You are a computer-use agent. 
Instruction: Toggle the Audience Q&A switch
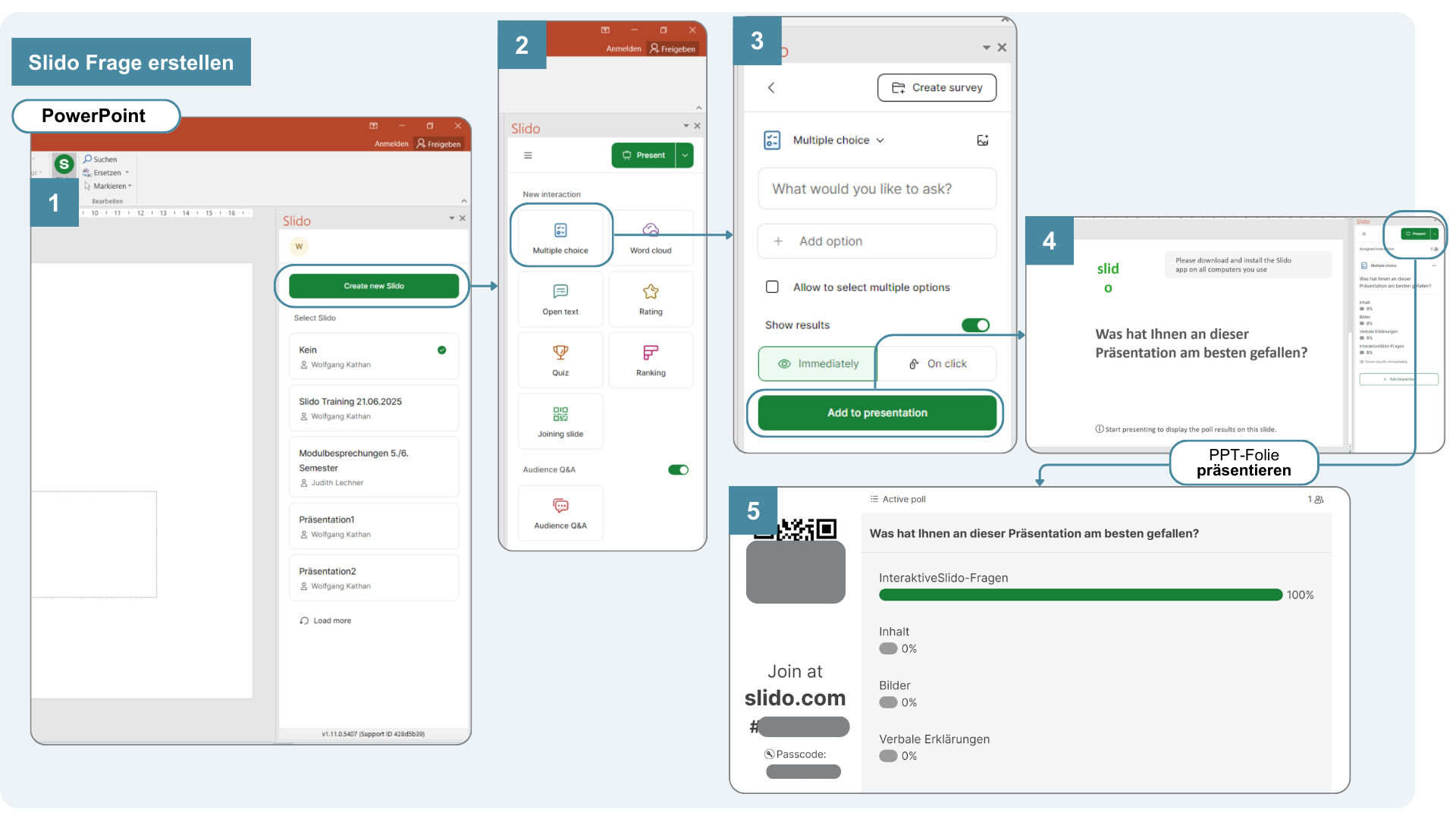pos(678,470)
